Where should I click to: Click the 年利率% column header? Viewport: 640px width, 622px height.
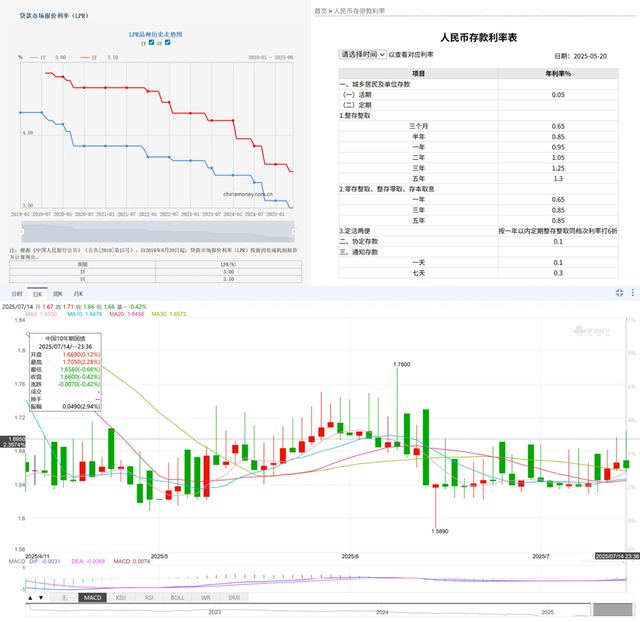click(x=558, y=73)
